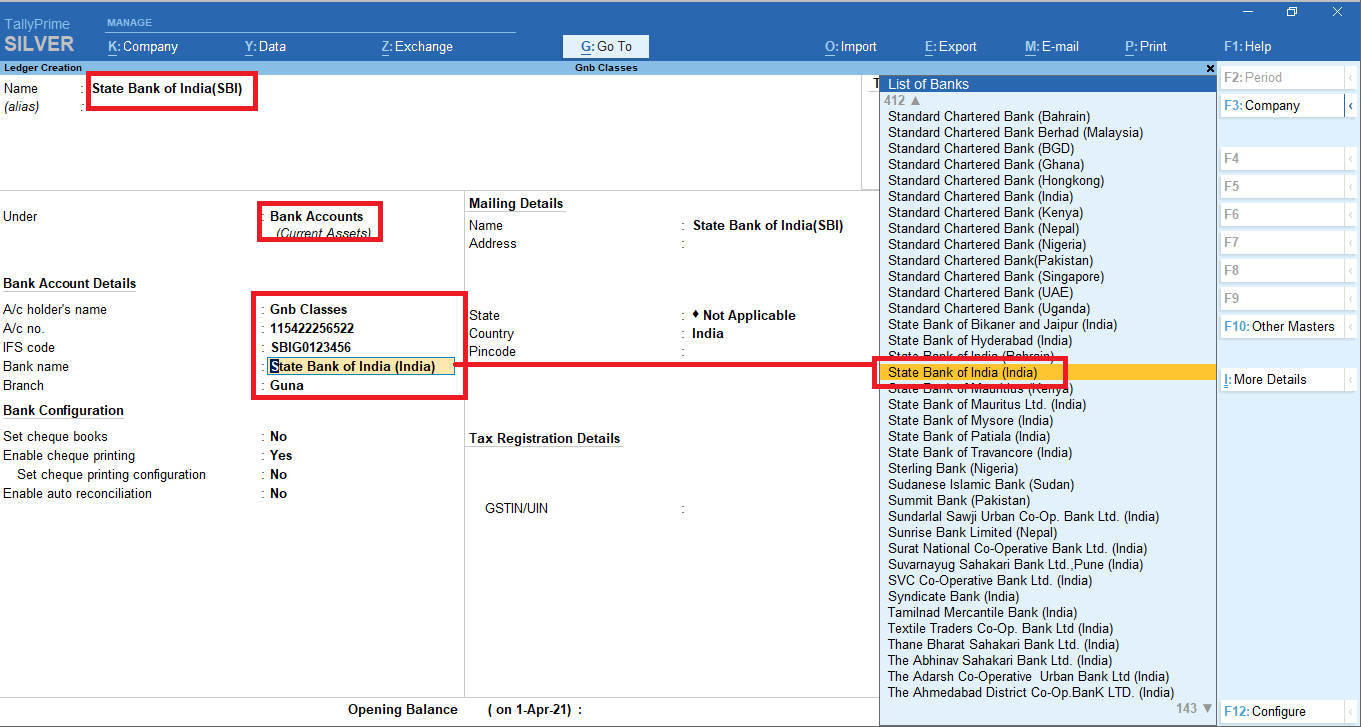
Task: Close the Gnb Classes panel
Action: coord(1210,68)
